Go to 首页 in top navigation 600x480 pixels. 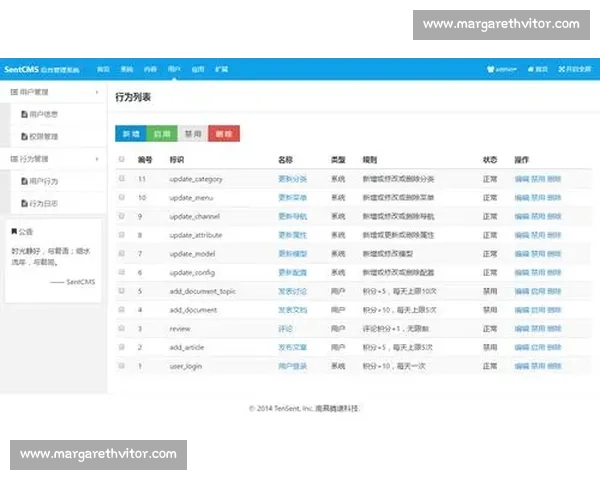(x=103, y=69)
